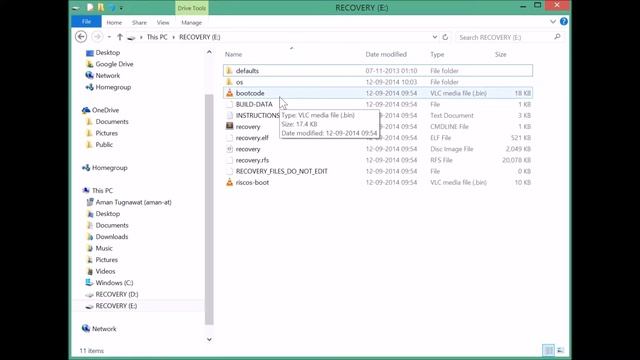Open the File menu
This screenshot has height=360, width=640.
[x=86, y=22]
